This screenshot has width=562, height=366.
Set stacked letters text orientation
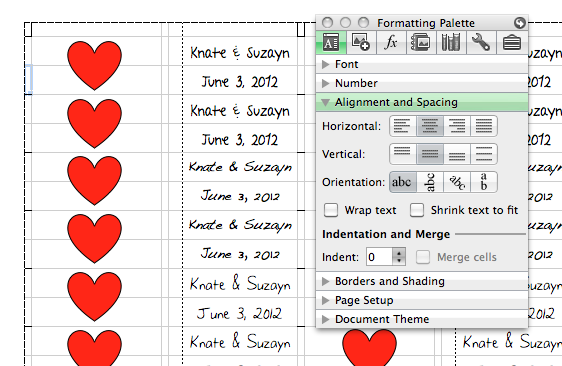[x=484, y=182]
